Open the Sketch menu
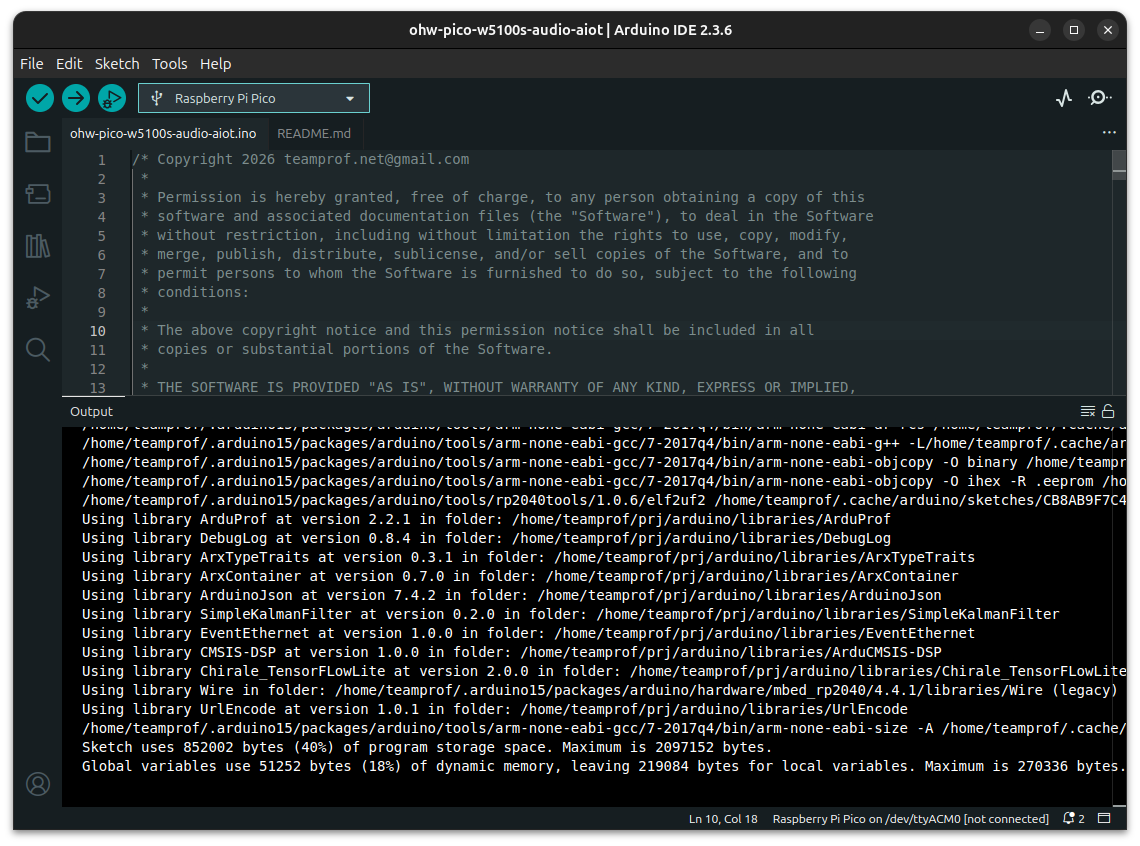 (x=117, y=63)
